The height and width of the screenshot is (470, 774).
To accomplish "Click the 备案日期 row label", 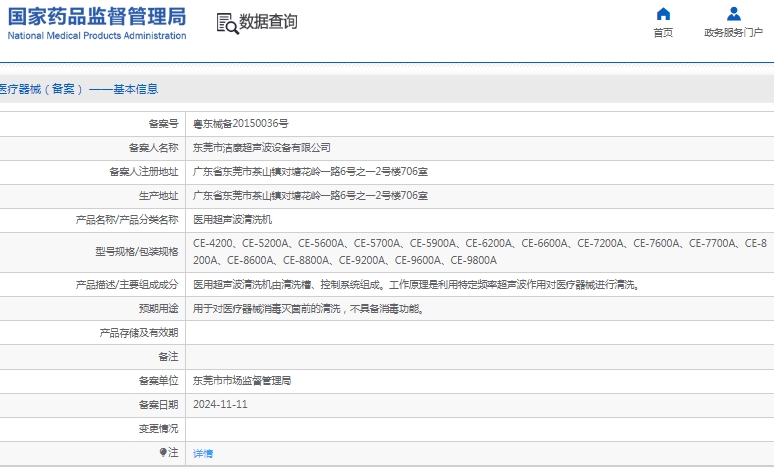I will (158, 405).
